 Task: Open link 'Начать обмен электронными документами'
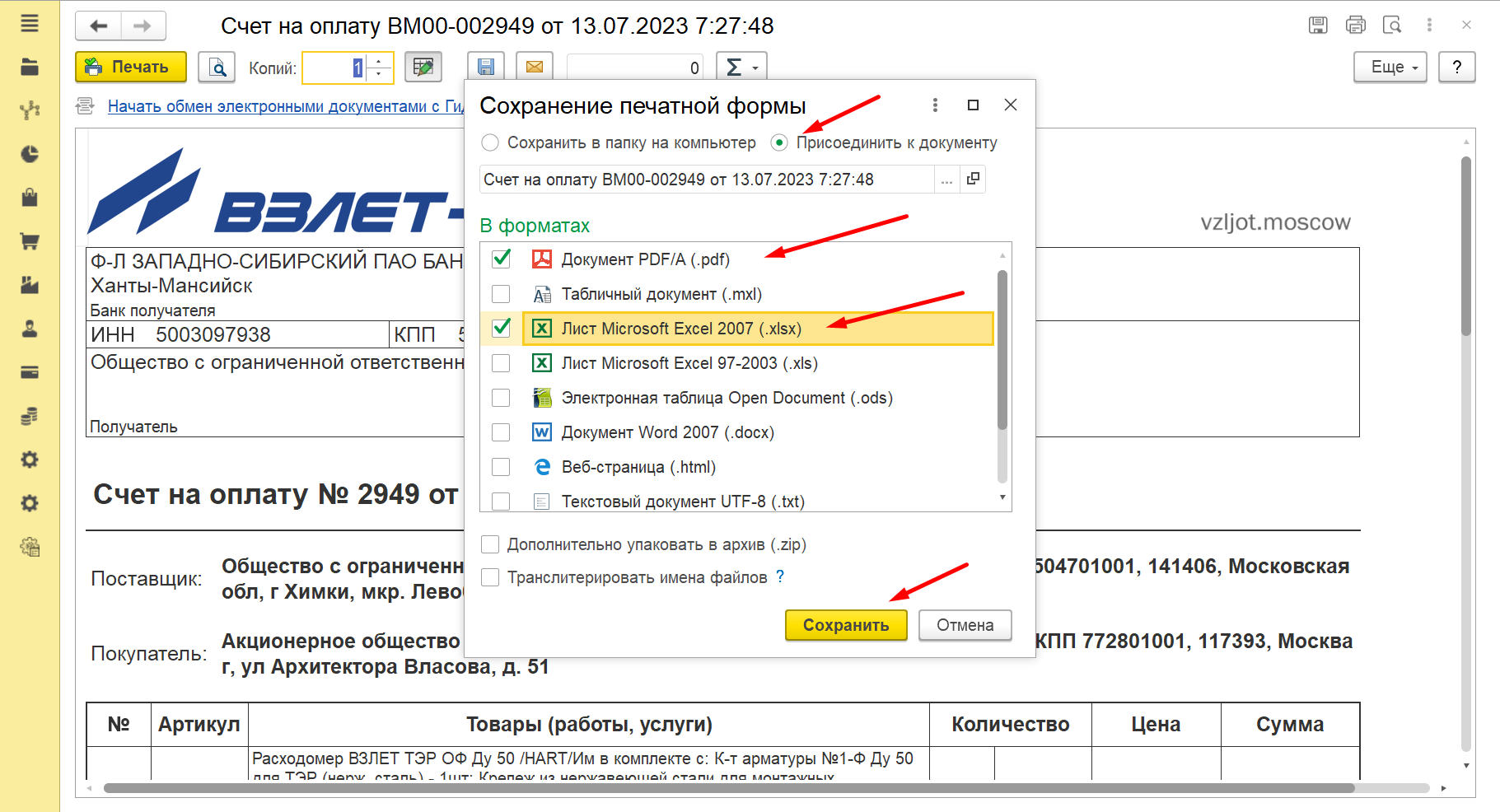286,106
